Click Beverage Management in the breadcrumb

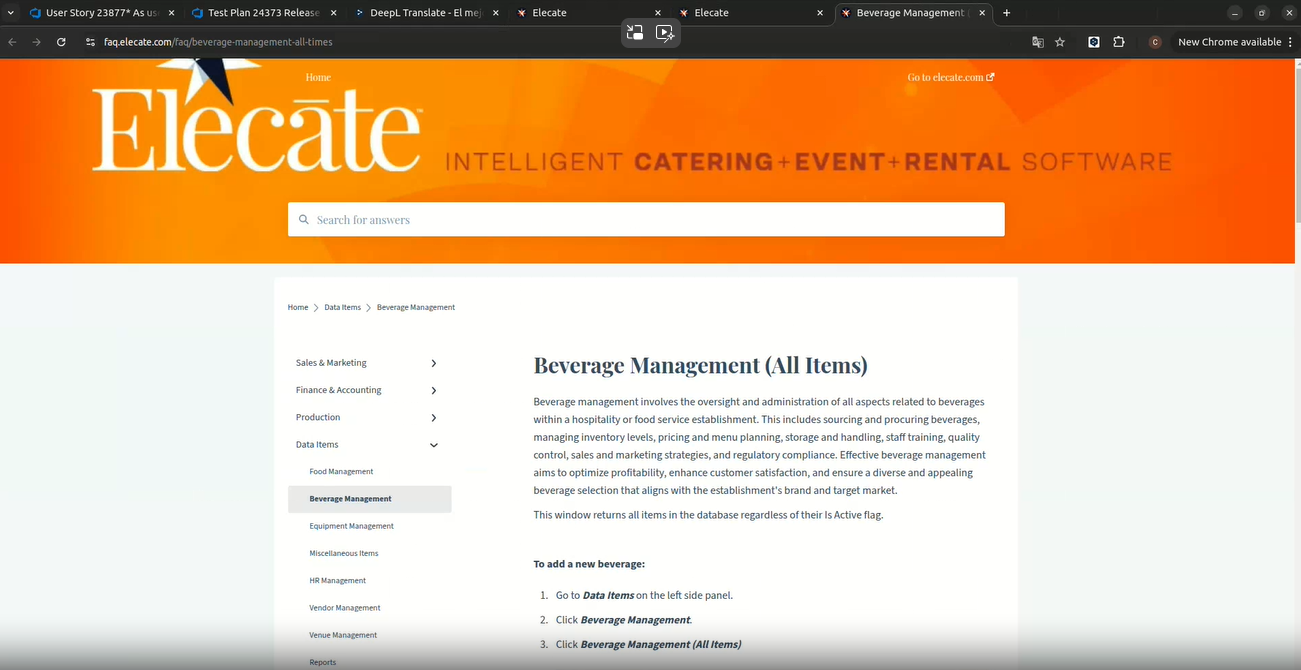416,307
